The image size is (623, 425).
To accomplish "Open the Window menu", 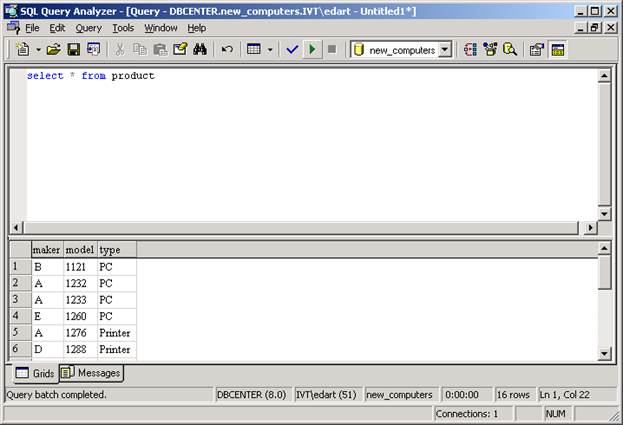I will click(x=161, y=28).
